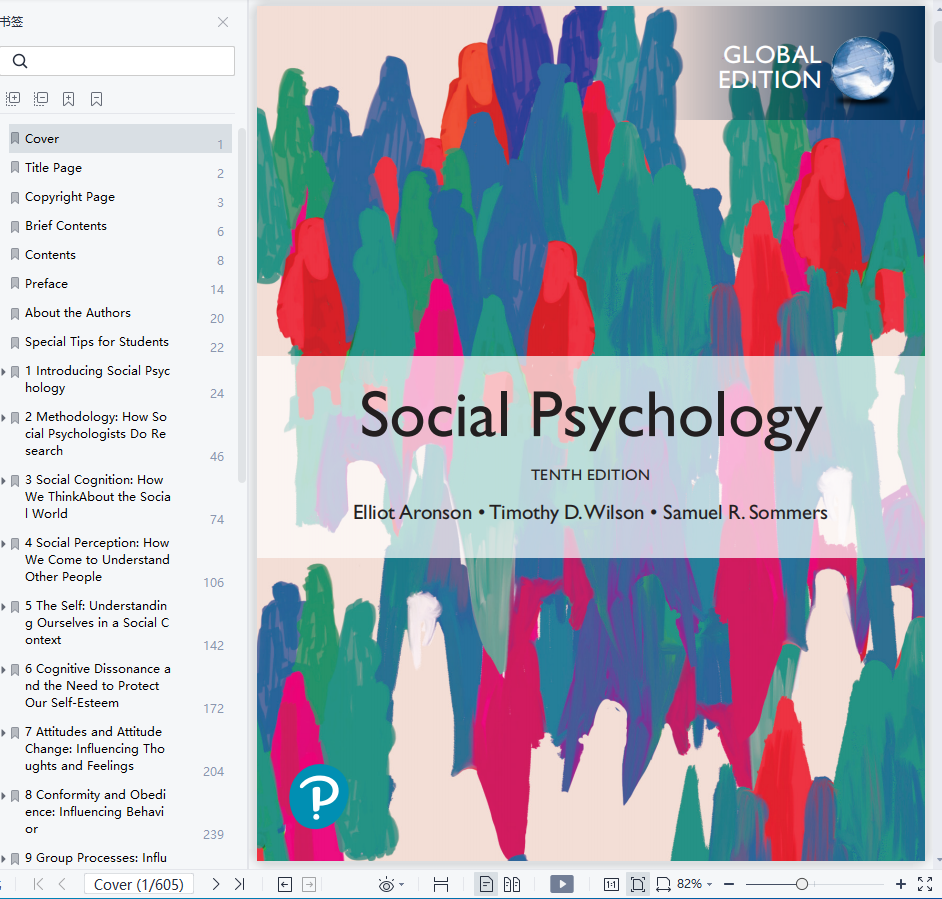Screen dimensions: 942x899
Task: Go to previous page arrow
Action: coord(62,884)
